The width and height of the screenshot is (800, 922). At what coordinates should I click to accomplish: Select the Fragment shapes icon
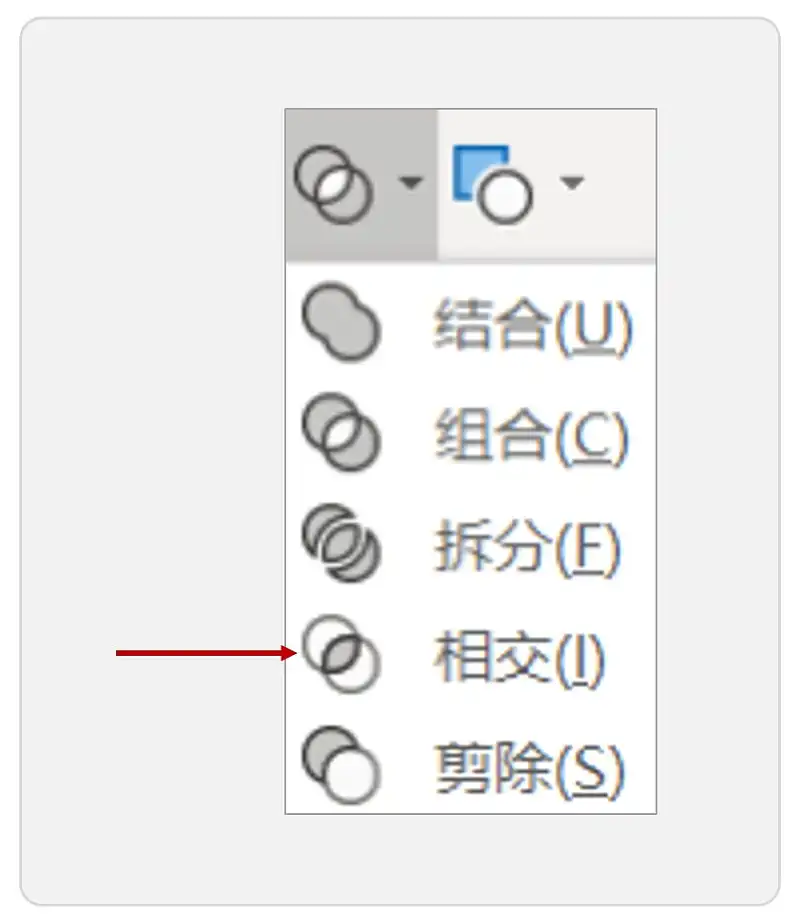(341, 543)
